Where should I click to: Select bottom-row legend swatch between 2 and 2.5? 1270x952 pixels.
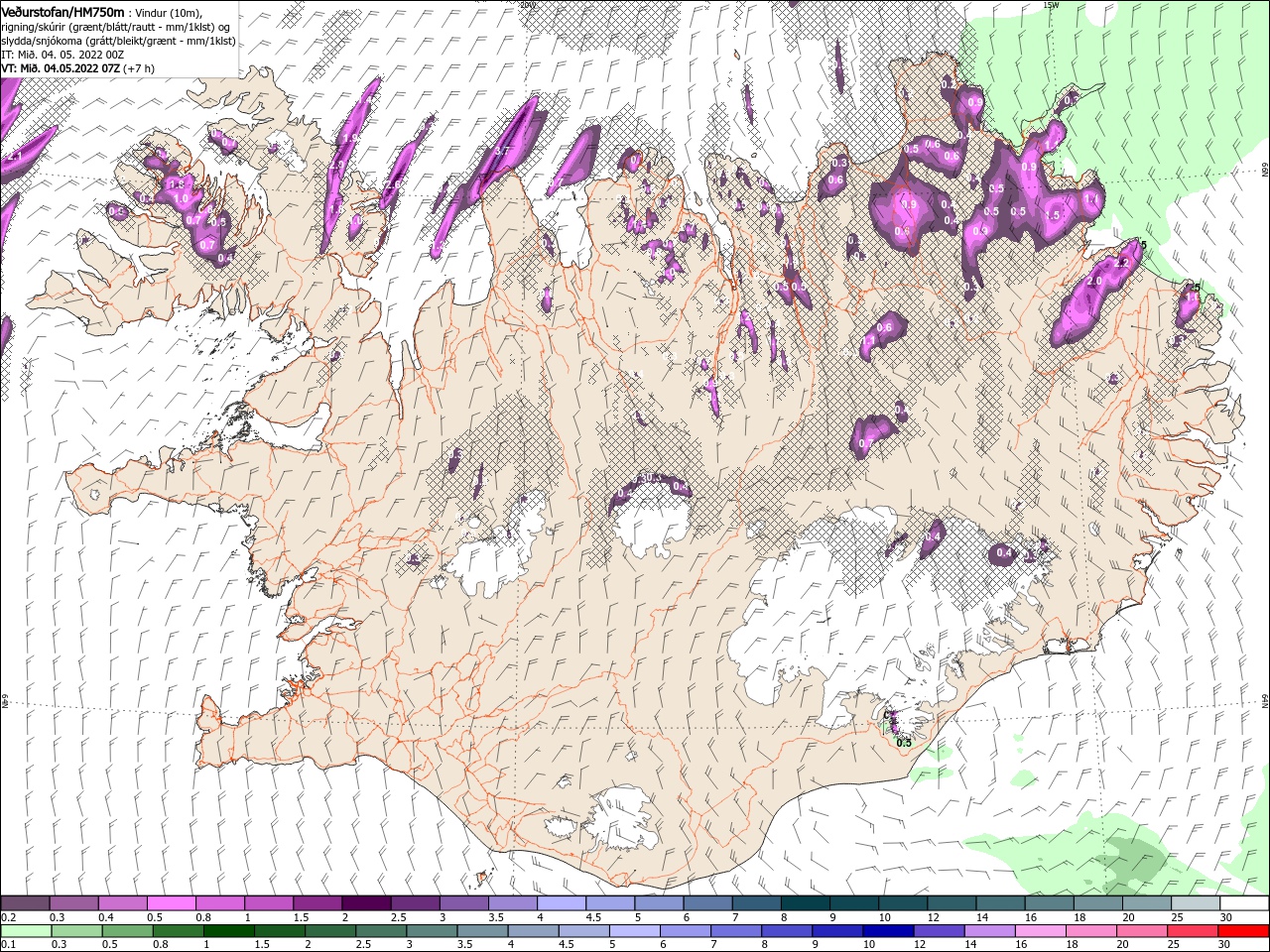coord(330,931)
